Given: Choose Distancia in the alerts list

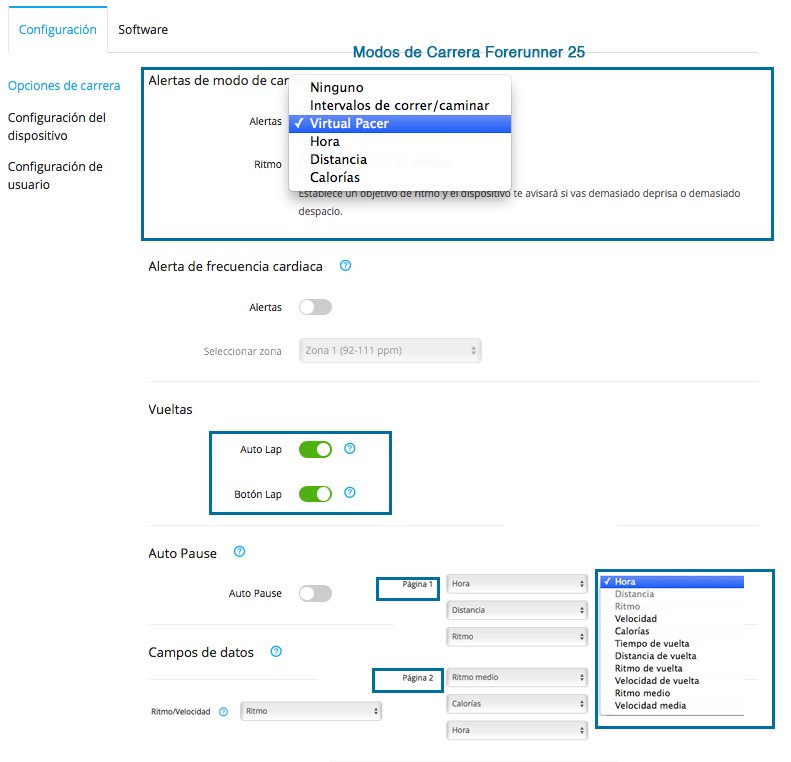Looking at the screenshot, I should (400, 159).
